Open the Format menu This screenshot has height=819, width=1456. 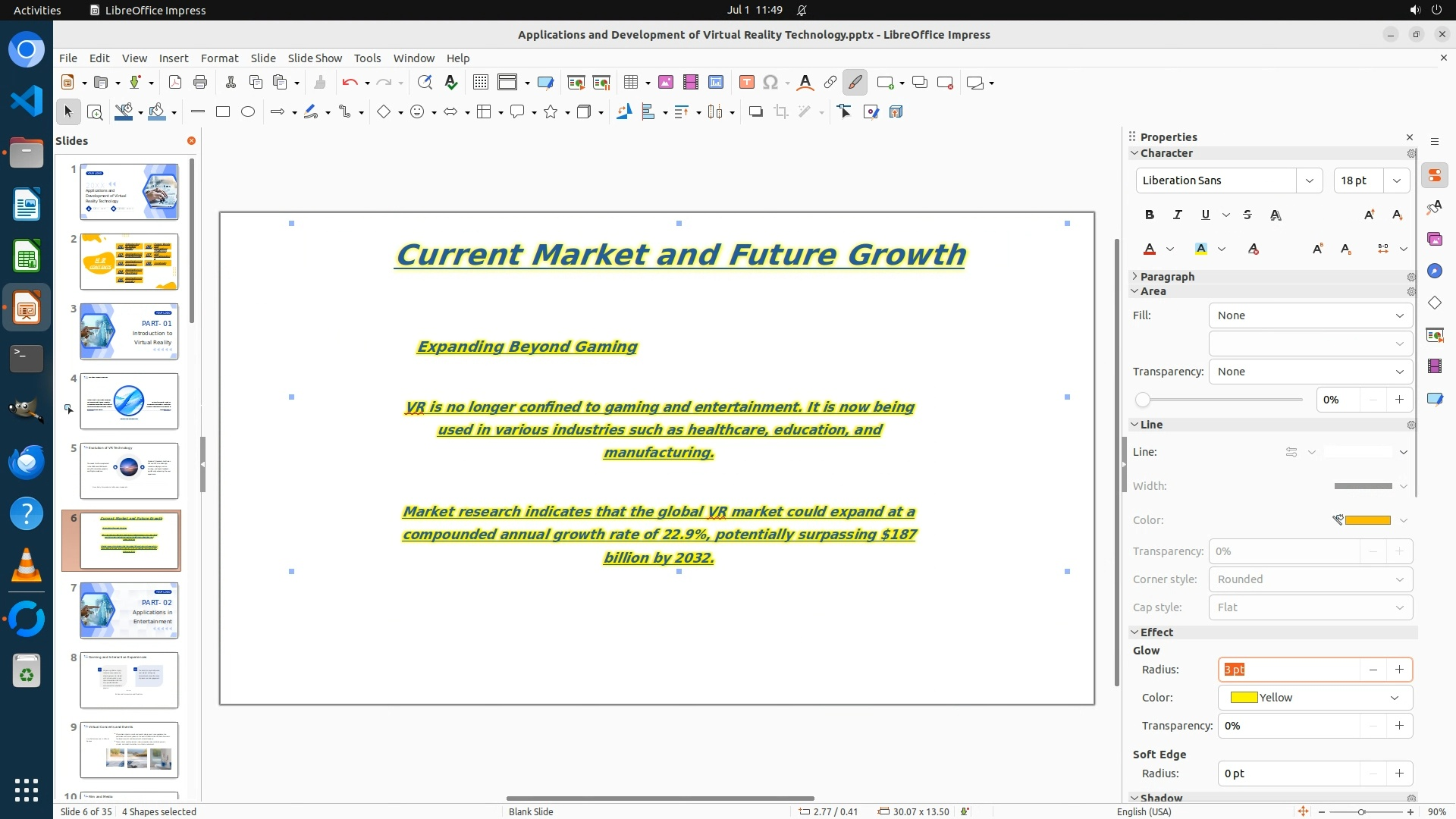219,58
